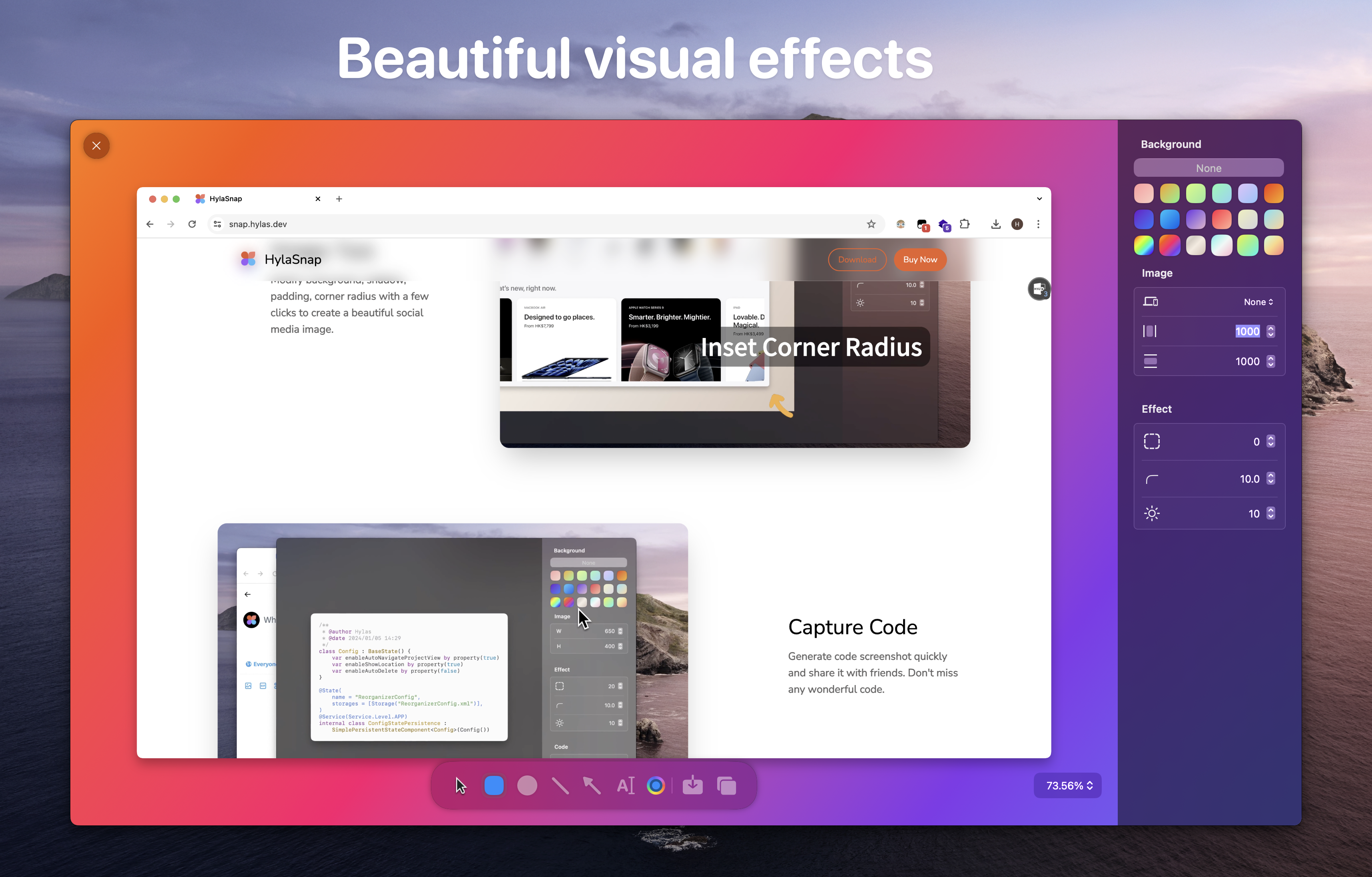1372x877 pixels.
Task: Open a new browser tab
Action: tap(339, 199)
